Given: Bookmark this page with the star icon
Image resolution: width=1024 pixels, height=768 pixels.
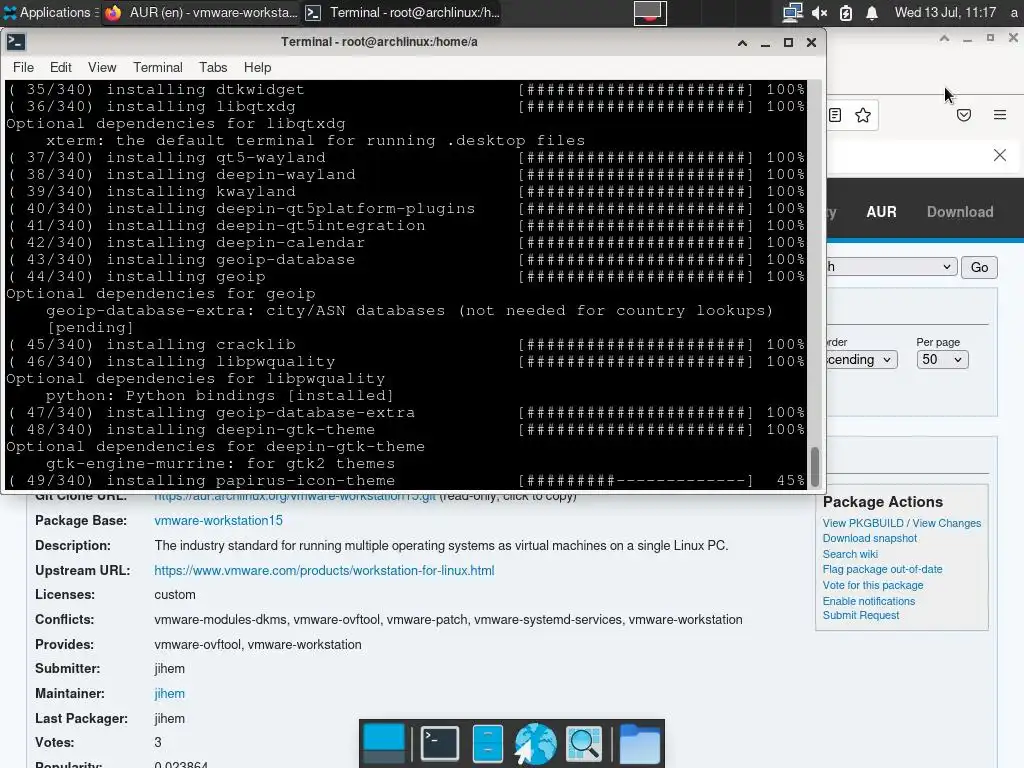Looking at the screenshot, I should point(863,116).
